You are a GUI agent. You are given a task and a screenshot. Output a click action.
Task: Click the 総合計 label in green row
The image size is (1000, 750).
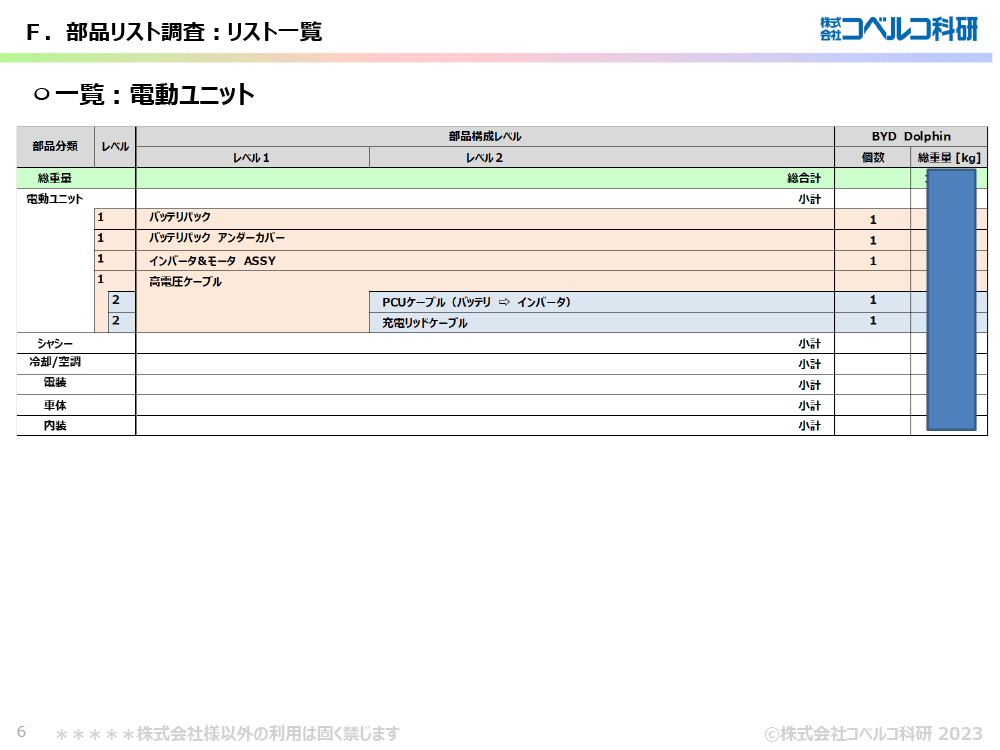pos(803,178)
